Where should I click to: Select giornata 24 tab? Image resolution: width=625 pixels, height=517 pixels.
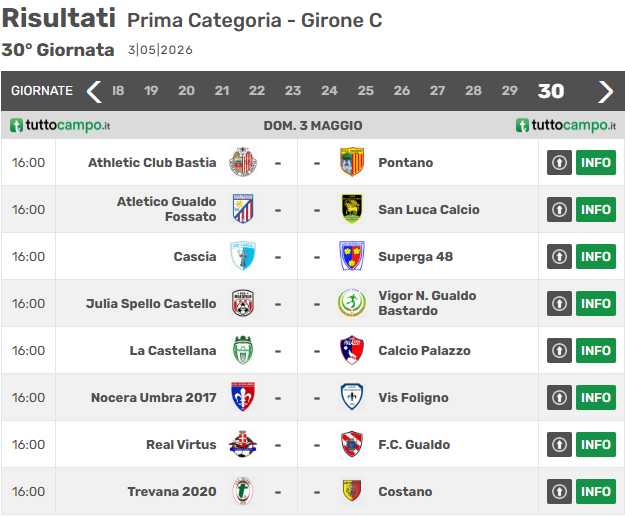coord(329,91)
